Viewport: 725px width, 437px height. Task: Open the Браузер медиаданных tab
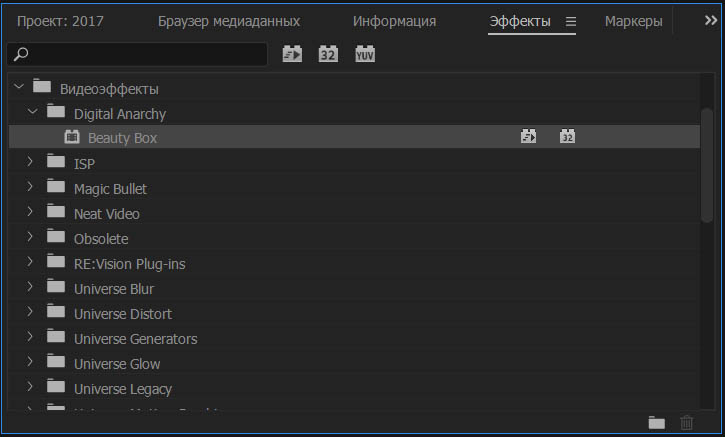(229, 21)
